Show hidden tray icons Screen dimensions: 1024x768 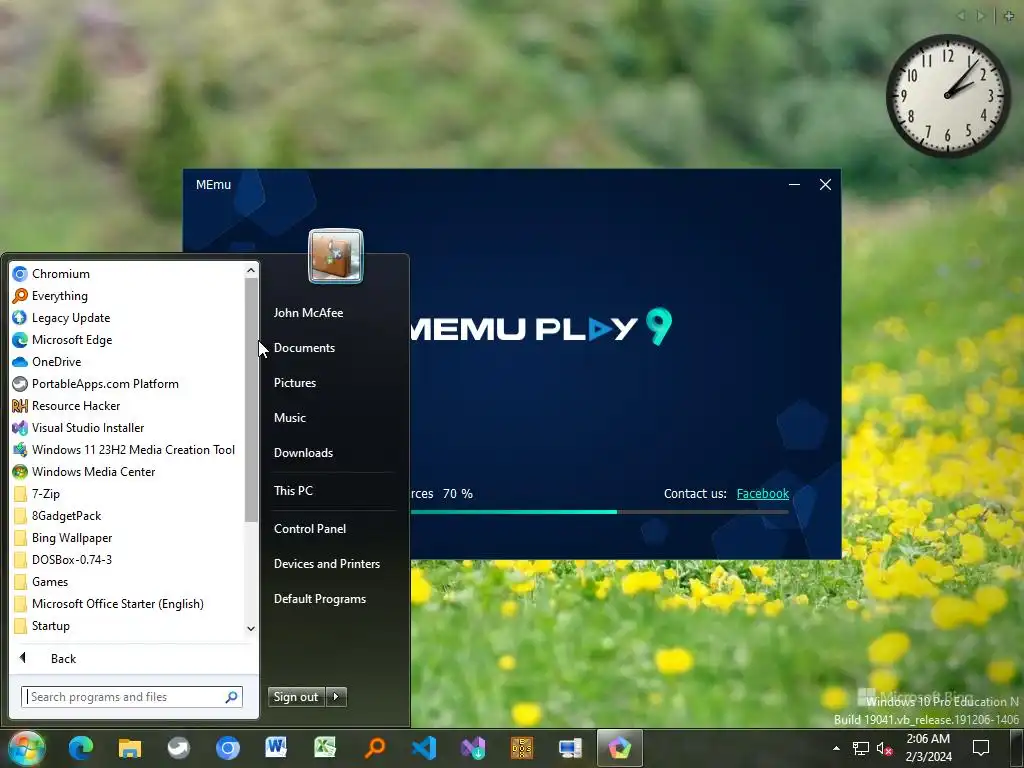(837, 748)
